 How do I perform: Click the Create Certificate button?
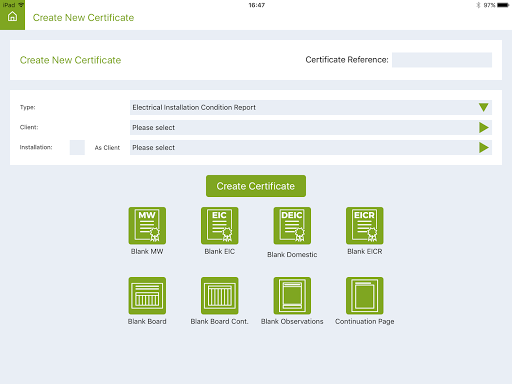(x=256, y=186)
